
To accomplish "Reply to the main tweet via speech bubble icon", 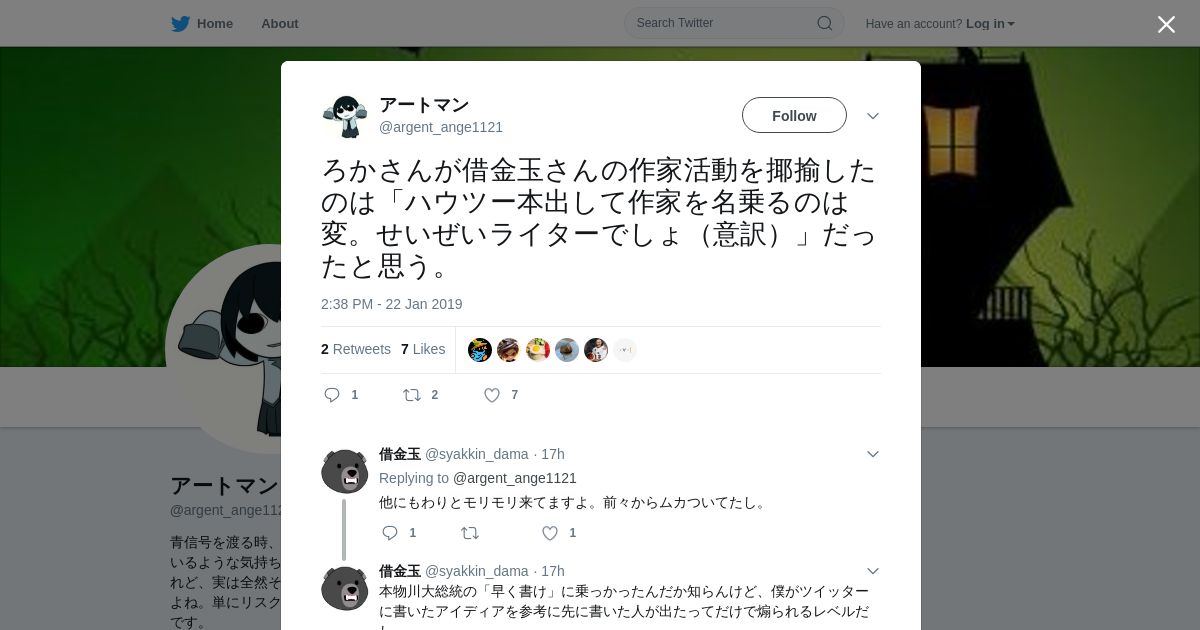I will pyautogui.click(x=332, y=395).
